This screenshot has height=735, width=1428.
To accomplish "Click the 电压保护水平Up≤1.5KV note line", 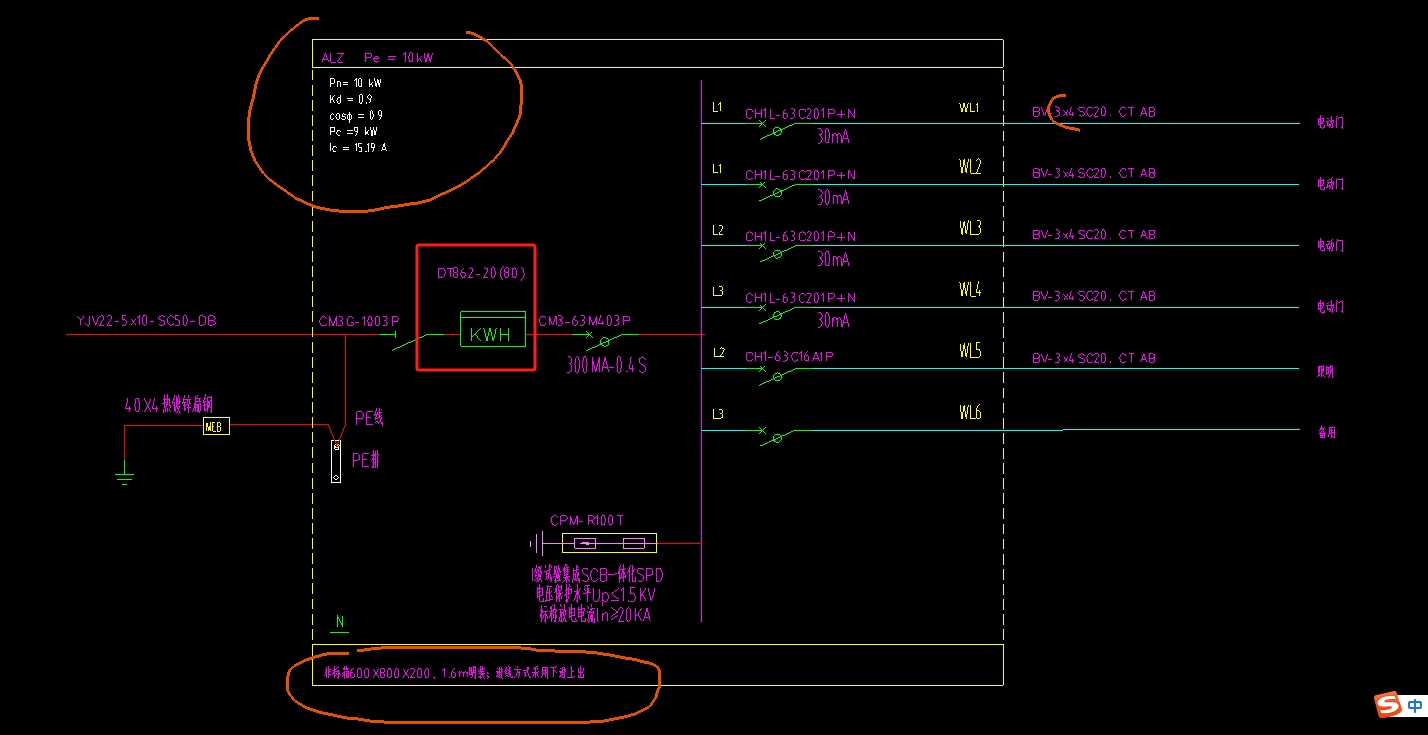I will pos(596,595).
